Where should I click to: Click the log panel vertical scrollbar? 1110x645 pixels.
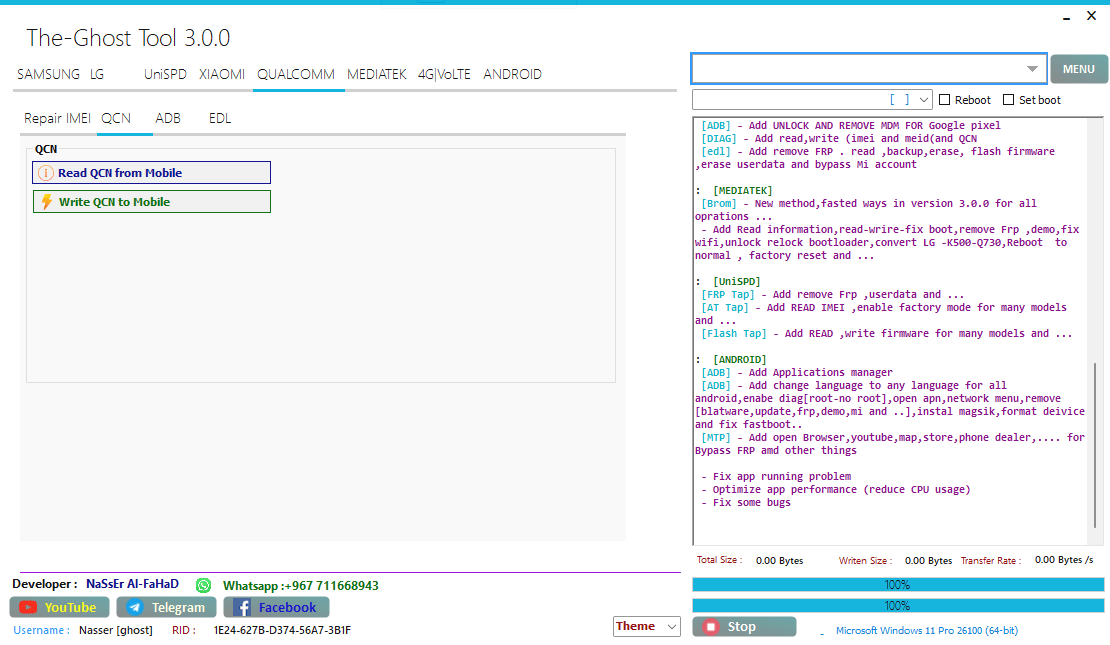click(1098, 450)
